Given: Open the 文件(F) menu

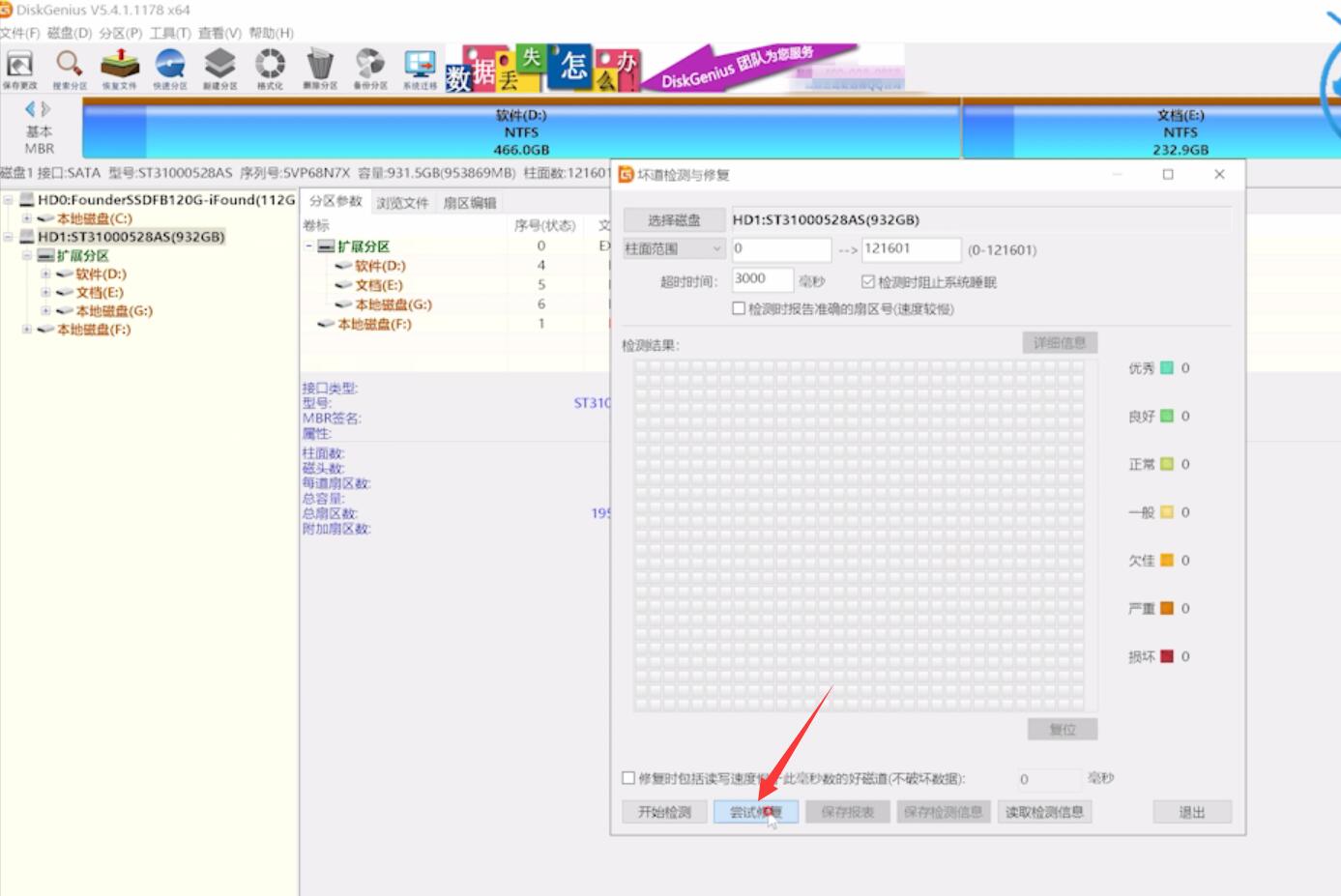Looking at the screenshot, I should pos(20,33).
